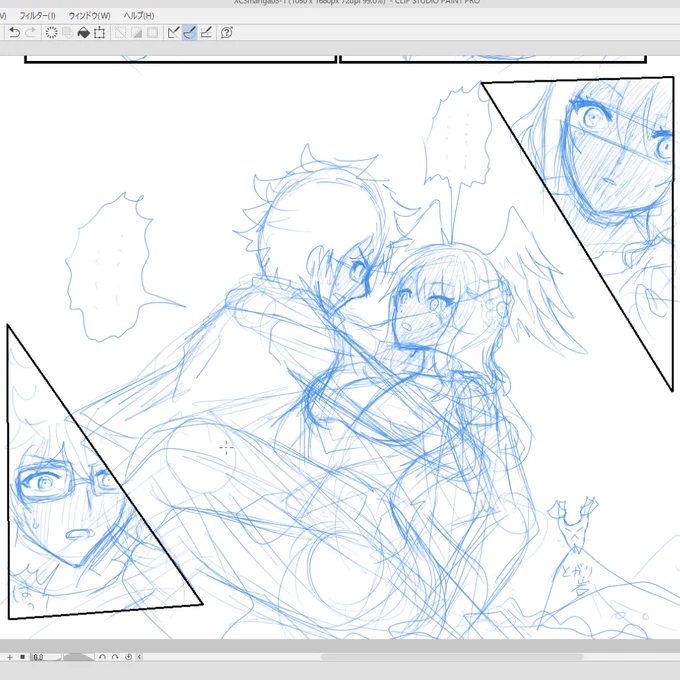The image size is (680, 680).
Task: Toggle snap to grid
Action: point(206,33)
